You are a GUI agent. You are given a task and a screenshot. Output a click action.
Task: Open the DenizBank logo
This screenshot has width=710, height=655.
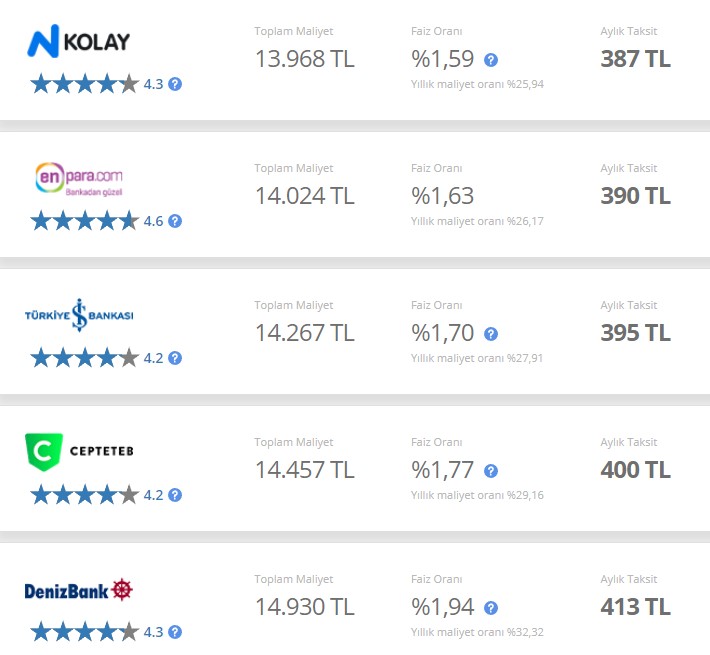pyautogui.click(x=78, y=590)
